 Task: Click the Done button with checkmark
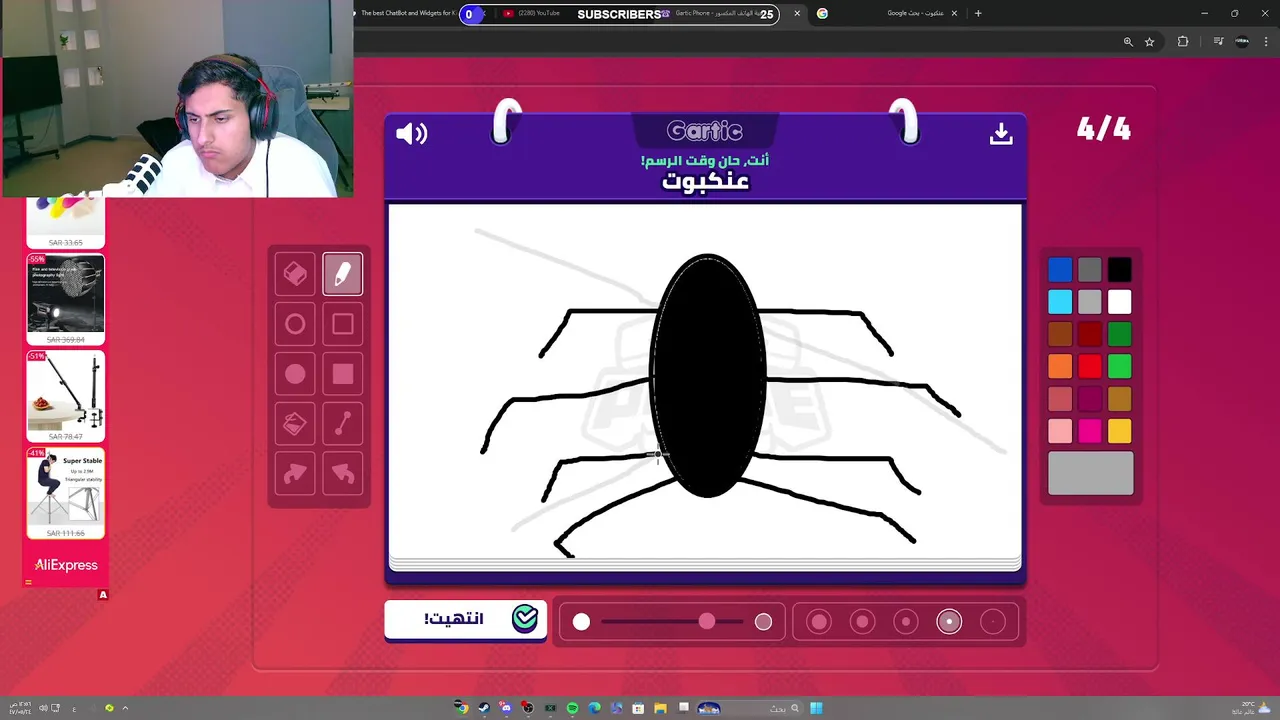pos(466,620)
